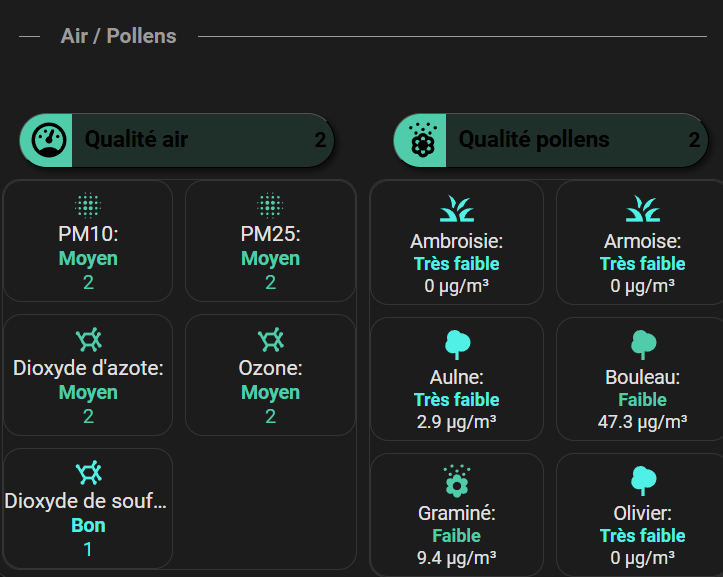Click the Air / Pollens section heading
The width and height of the screenshot is (723, 577).
click(x=119, y=36)
